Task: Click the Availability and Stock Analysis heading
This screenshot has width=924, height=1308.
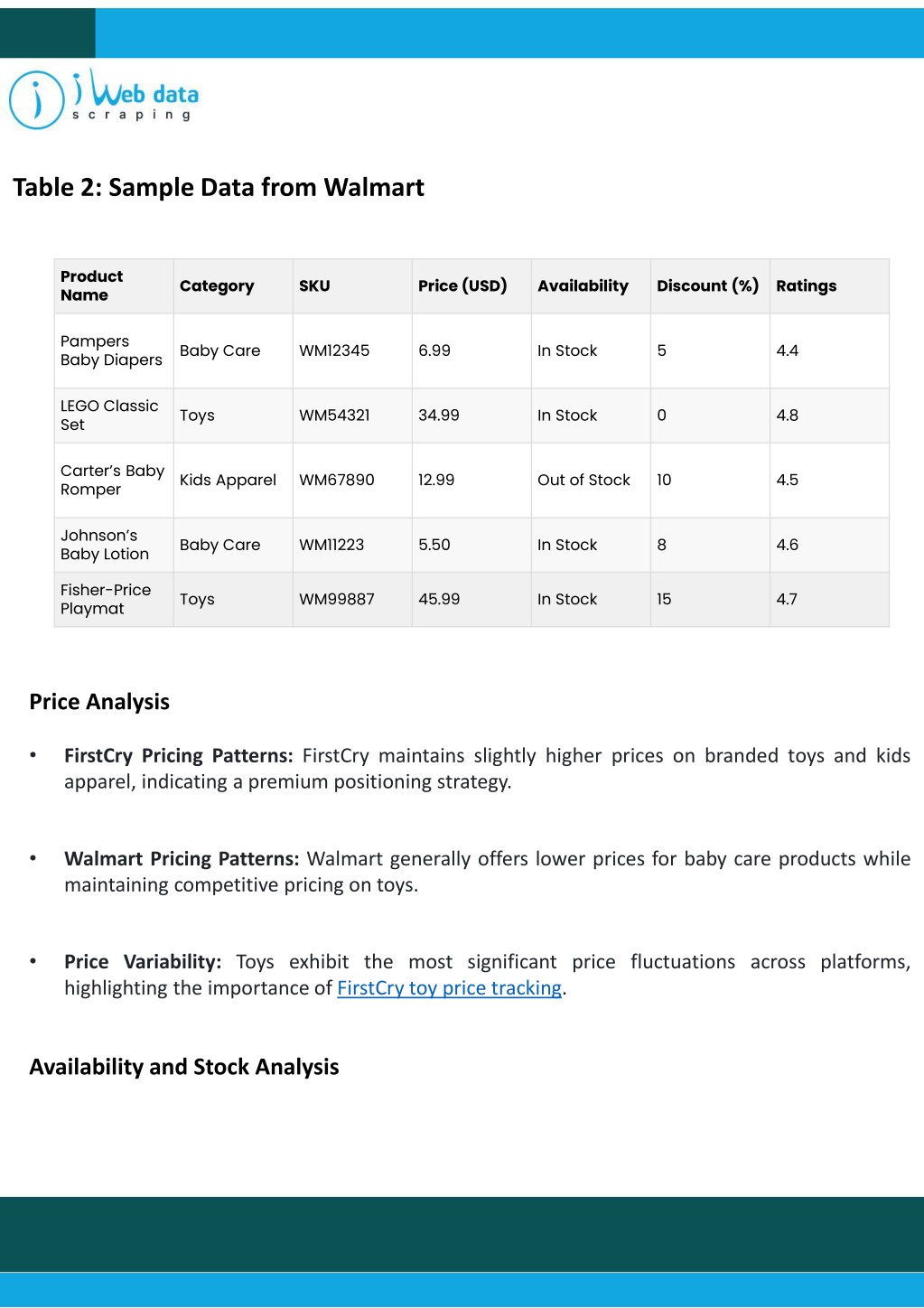Action: point(184,1067)
